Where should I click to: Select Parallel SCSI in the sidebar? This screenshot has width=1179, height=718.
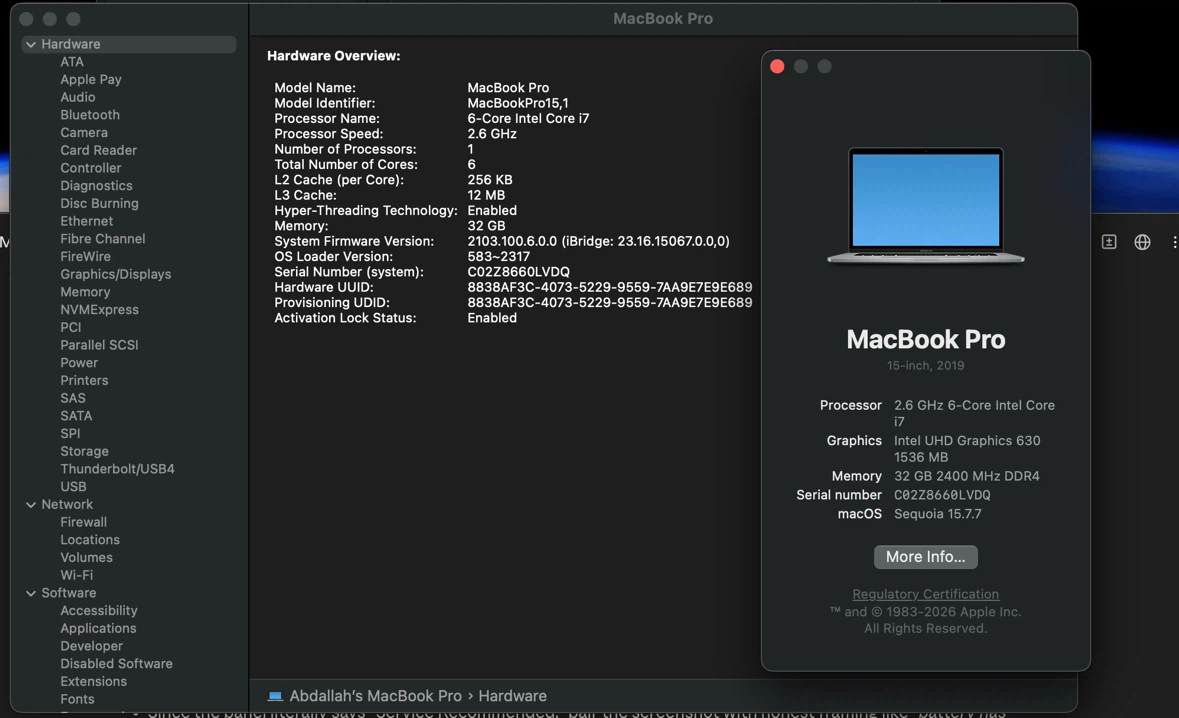[x=99, y=345]
